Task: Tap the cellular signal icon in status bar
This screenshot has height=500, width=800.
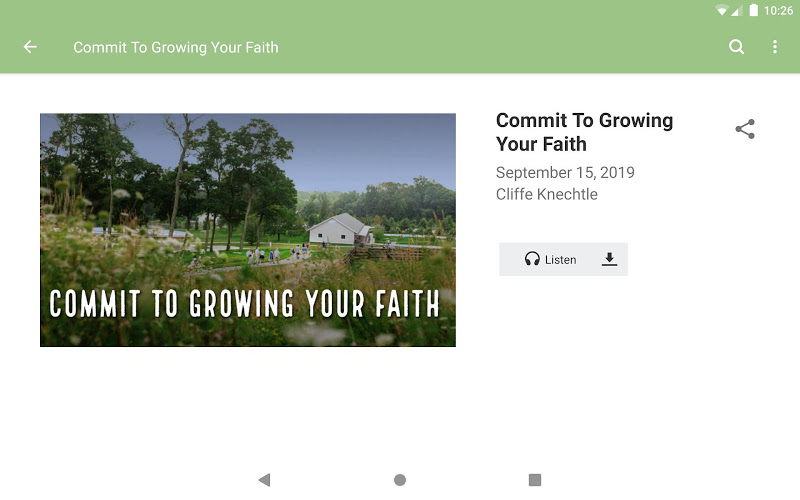Action: pos(737,11)
